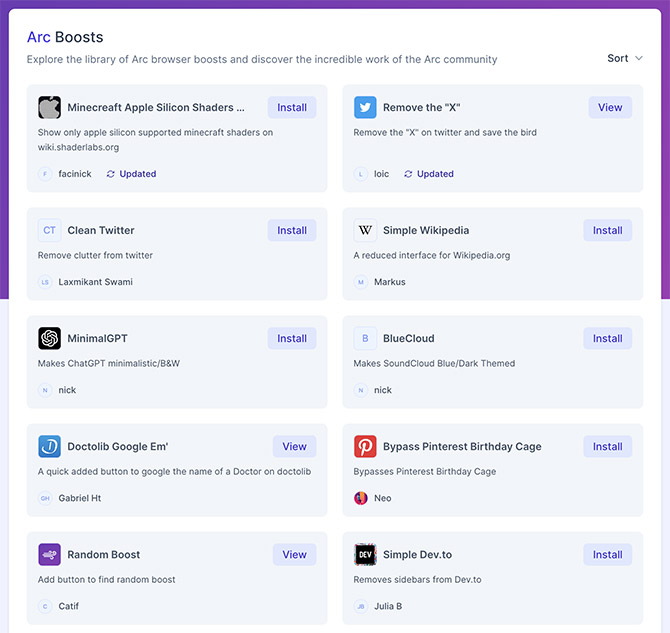This screenshot has height=633, width=670.
Task: Install the MinimalGPT boost
Action: coord(292,339)
